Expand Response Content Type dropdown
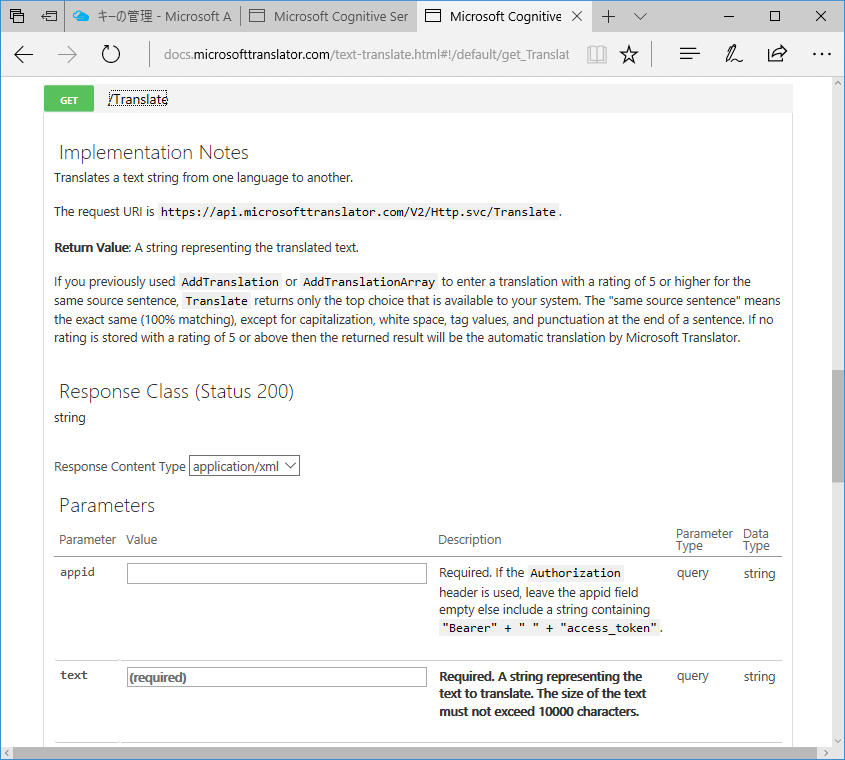The width and height of the screenshot is (845, 760). point(244,466)
